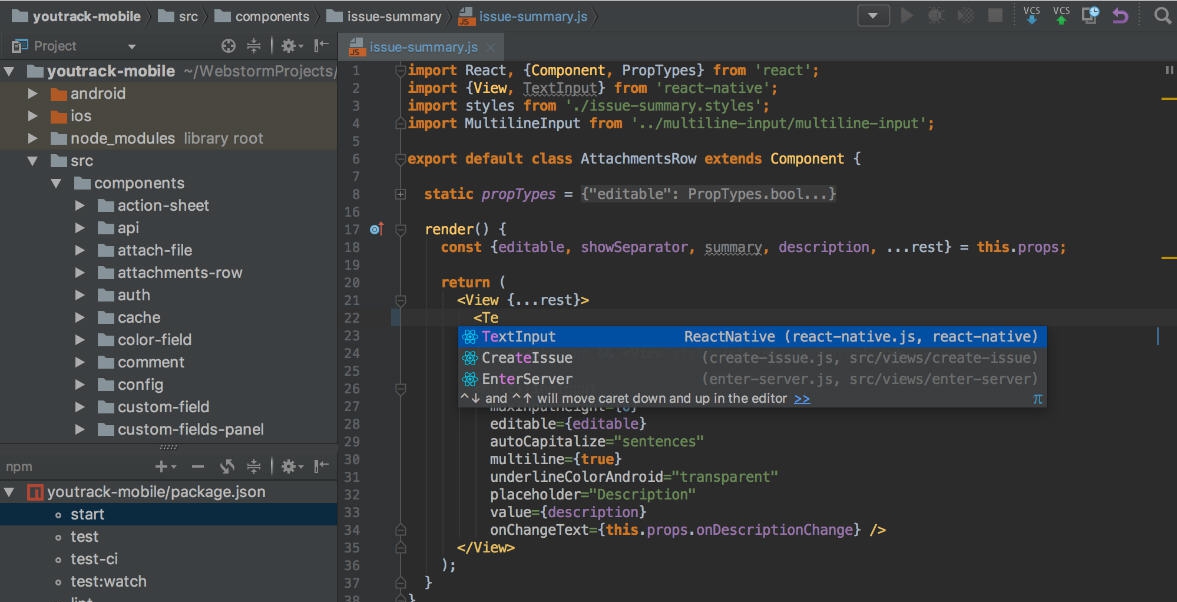This screenshot has height=602, width=1177.
Task: Expand the android folder in the project tree
Action: point(30,93)
